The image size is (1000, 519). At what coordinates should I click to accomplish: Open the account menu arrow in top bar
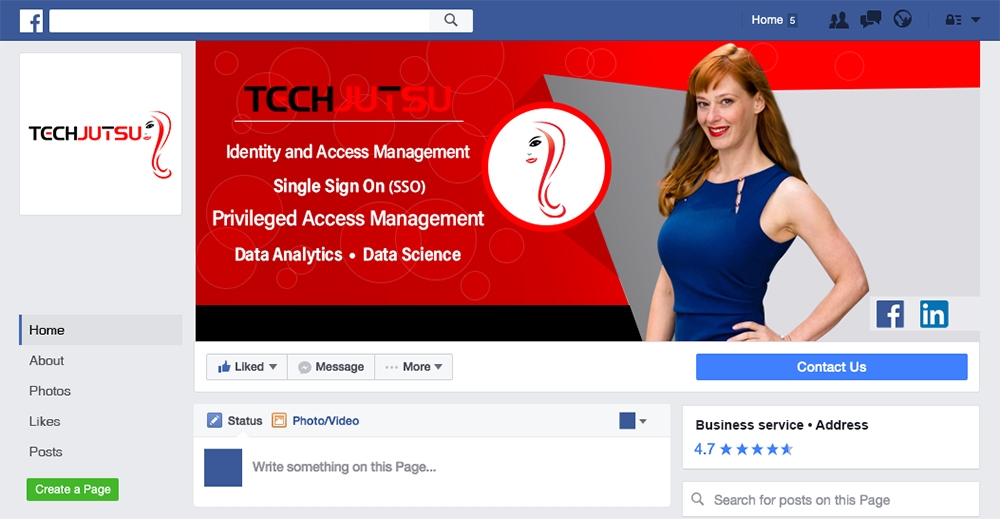coord(976,20)
